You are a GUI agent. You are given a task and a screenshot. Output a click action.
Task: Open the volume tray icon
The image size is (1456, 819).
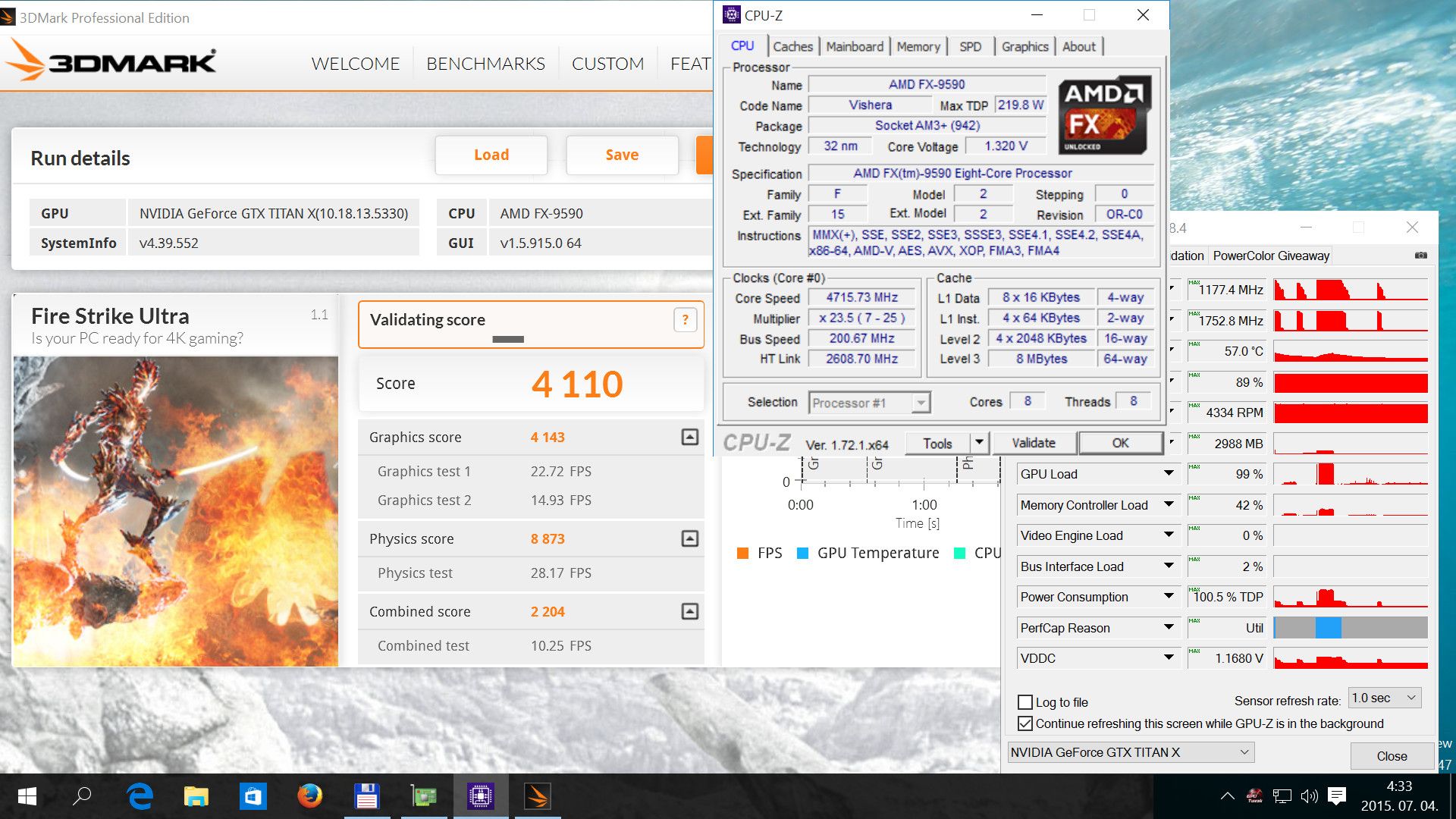pos(1309,796)
